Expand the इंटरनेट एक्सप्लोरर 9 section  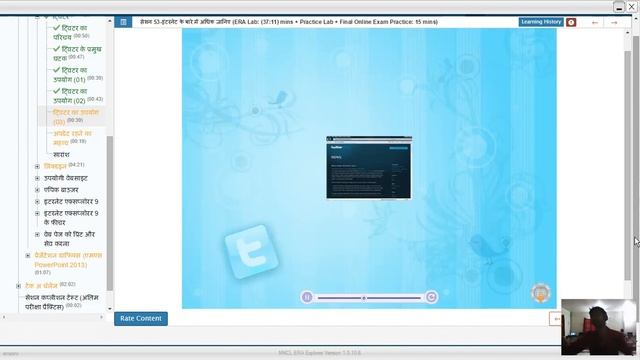click(x=37, y=202)
